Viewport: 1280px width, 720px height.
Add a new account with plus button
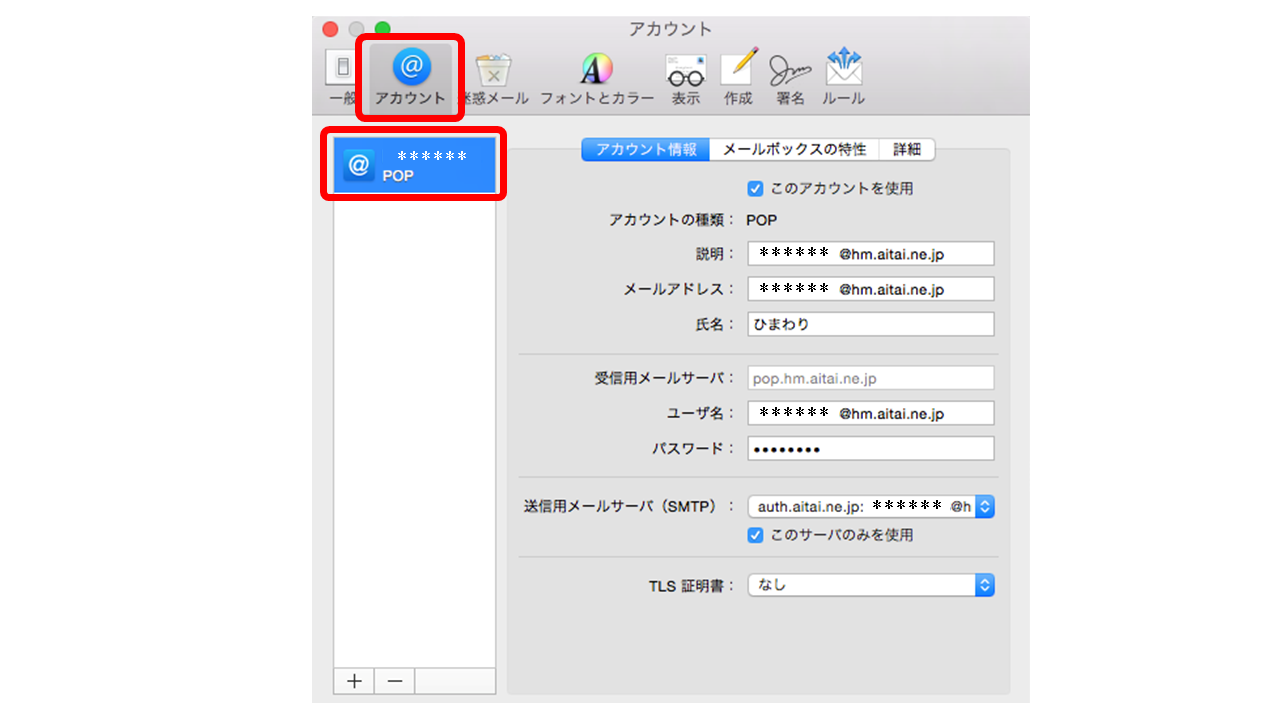coord(354,681)
